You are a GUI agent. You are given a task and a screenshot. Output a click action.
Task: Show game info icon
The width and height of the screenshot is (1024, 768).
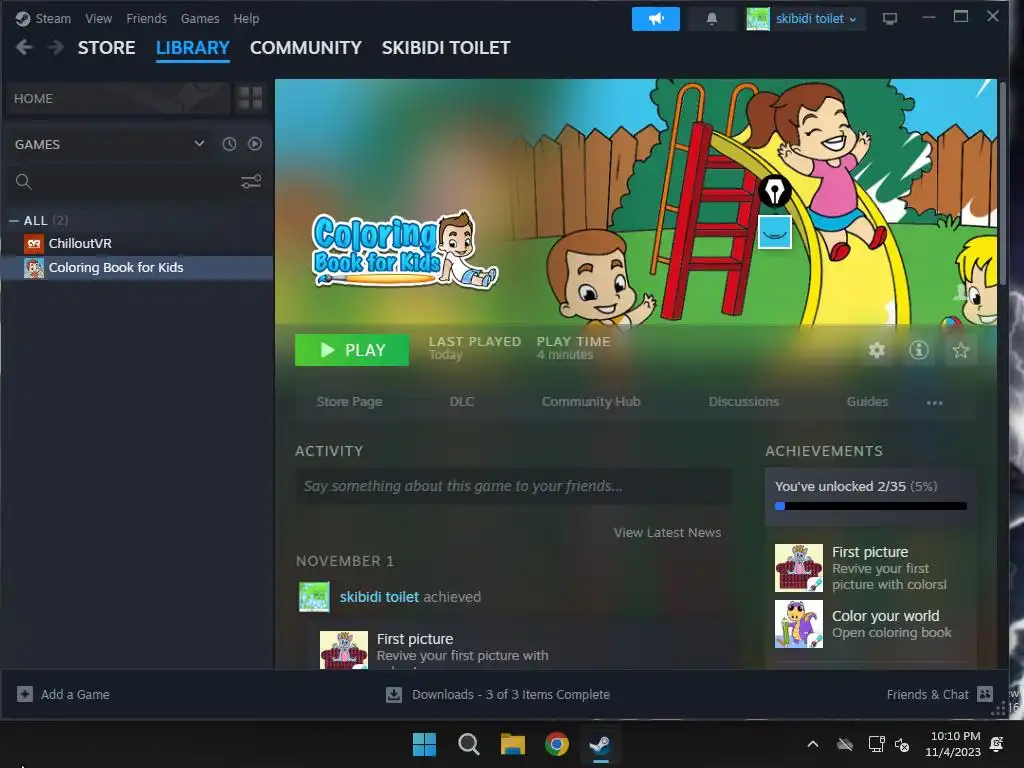point(919,350)
